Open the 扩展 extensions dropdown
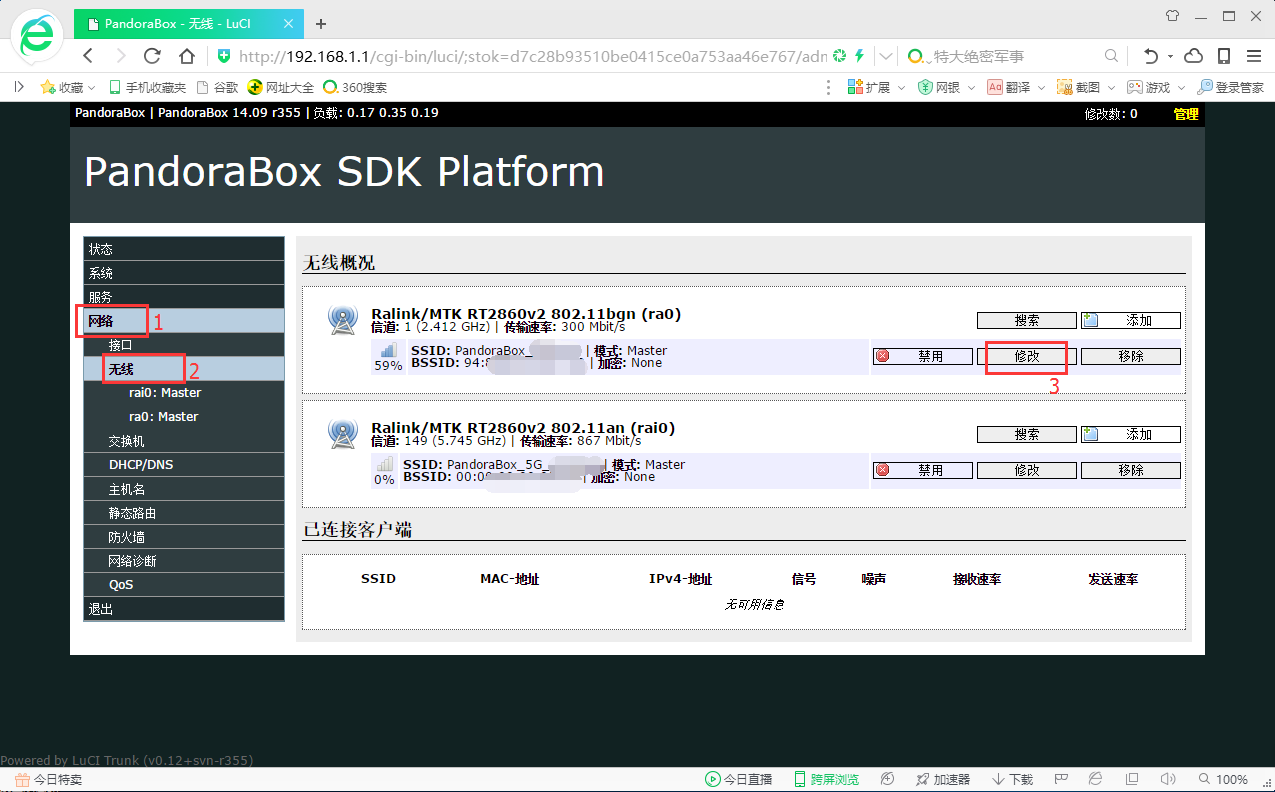Image resolution: width=1275 pixels, height=792 pixels. [x=876, y=87]
